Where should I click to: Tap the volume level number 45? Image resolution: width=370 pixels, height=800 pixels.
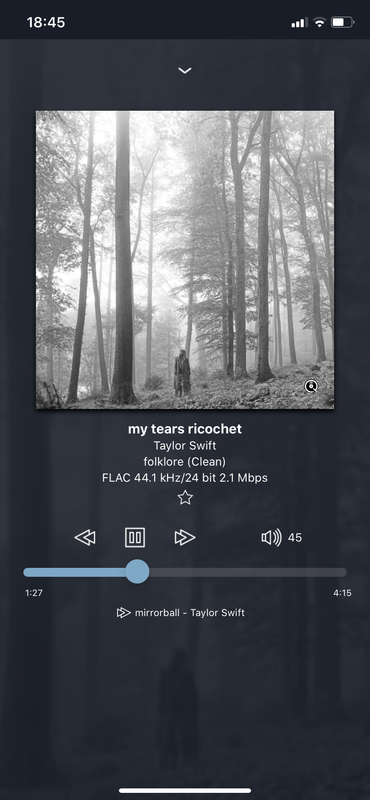coord(295,538)
